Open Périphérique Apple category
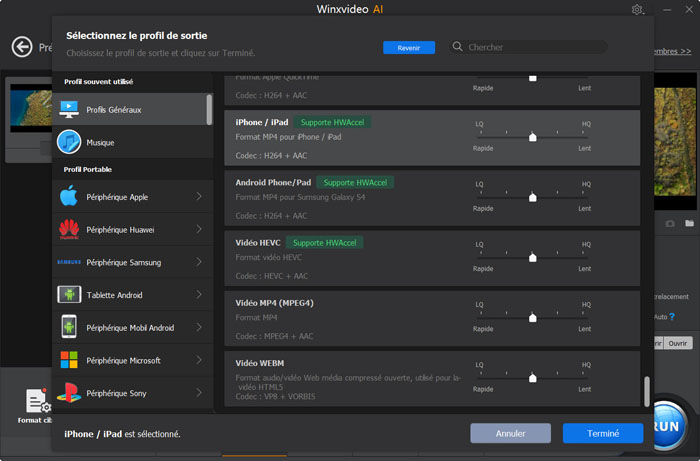700x461 pixels. click(132, 196)
